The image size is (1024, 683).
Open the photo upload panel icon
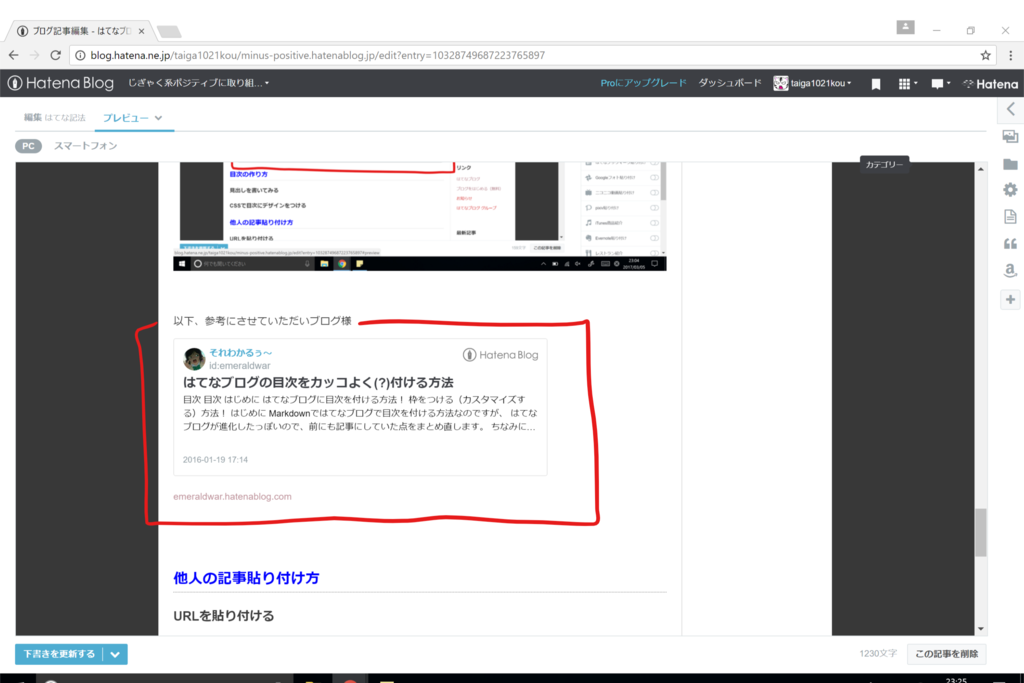tap(1011, 135)
